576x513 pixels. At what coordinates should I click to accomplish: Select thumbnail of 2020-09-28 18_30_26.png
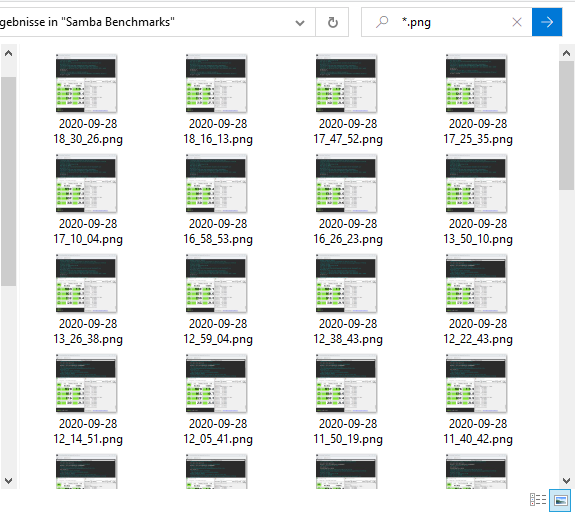(x=86, y=83)
